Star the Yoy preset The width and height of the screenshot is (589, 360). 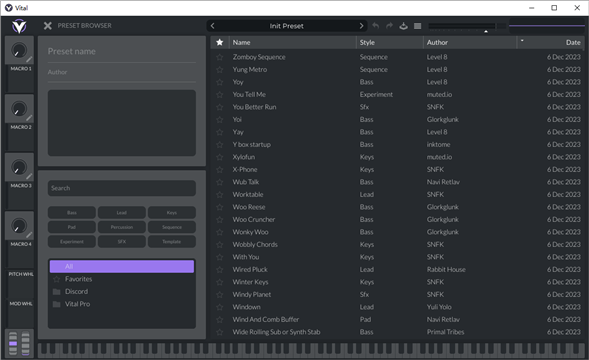(x=220, y=82)
